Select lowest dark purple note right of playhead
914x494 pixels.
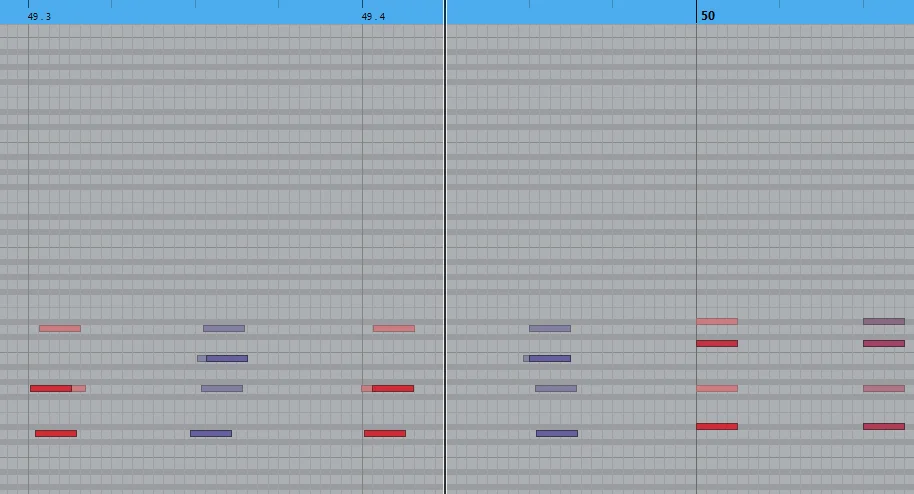pos(557,433)
